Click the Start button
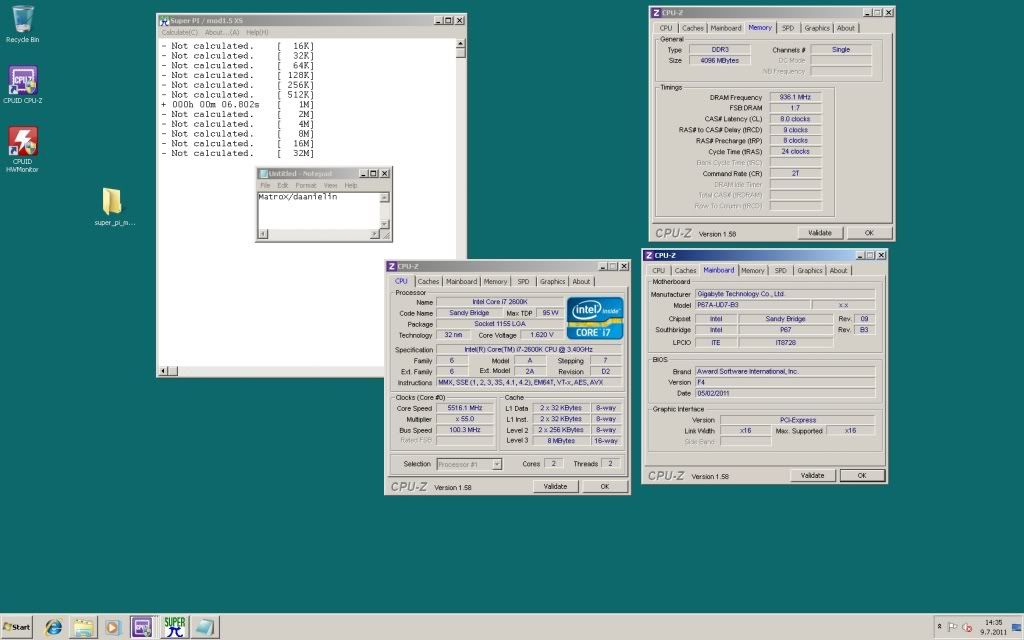 click(x=17, y=627)
